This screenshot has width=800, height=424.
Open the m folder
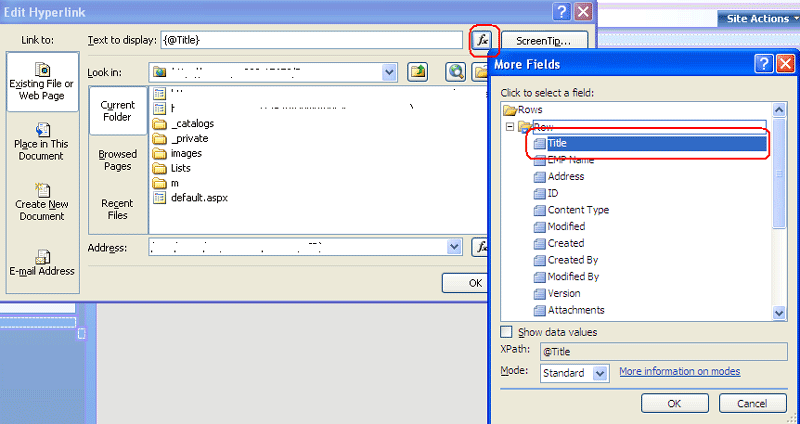[166, 183]
